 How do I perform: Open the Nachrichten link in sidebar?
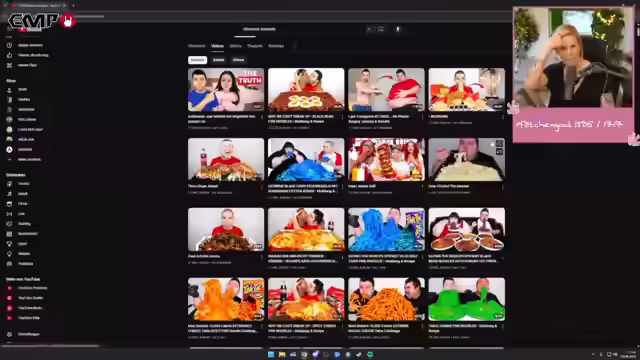coord(27,234)
